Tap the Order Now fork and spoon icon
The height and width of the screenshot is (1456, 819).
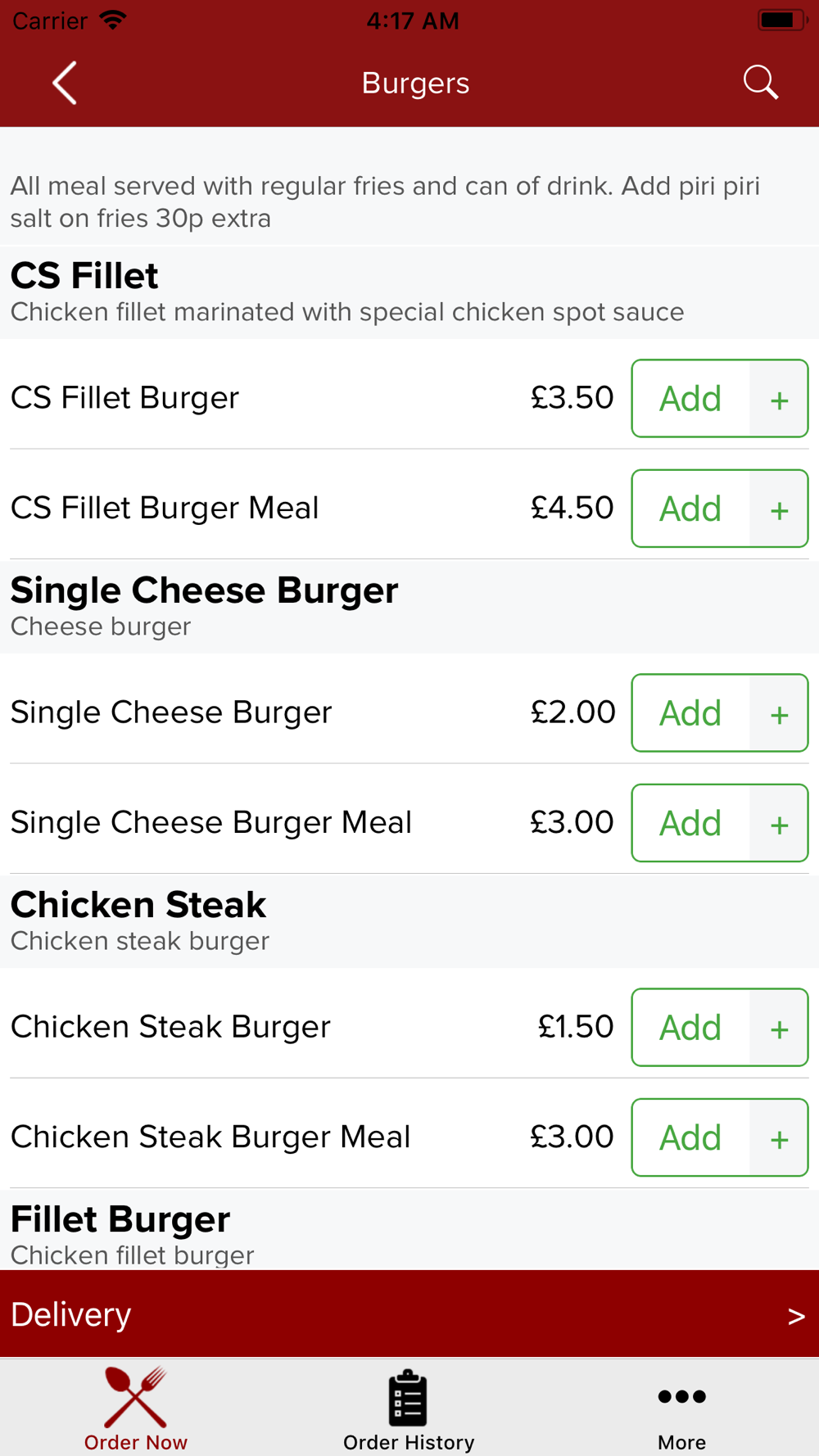point(136,1397)
